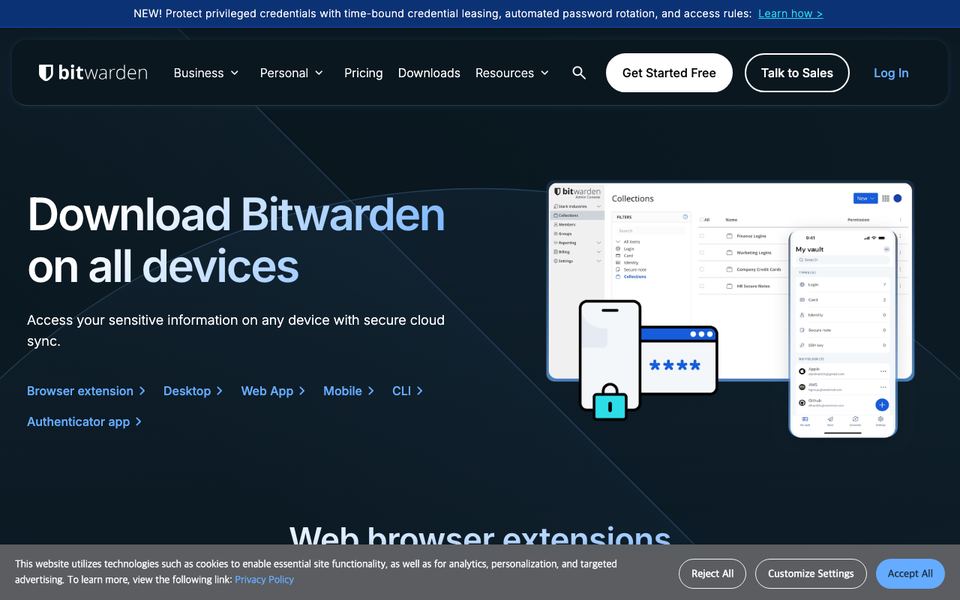Jump to Desktop downloads

pos(193,391)
